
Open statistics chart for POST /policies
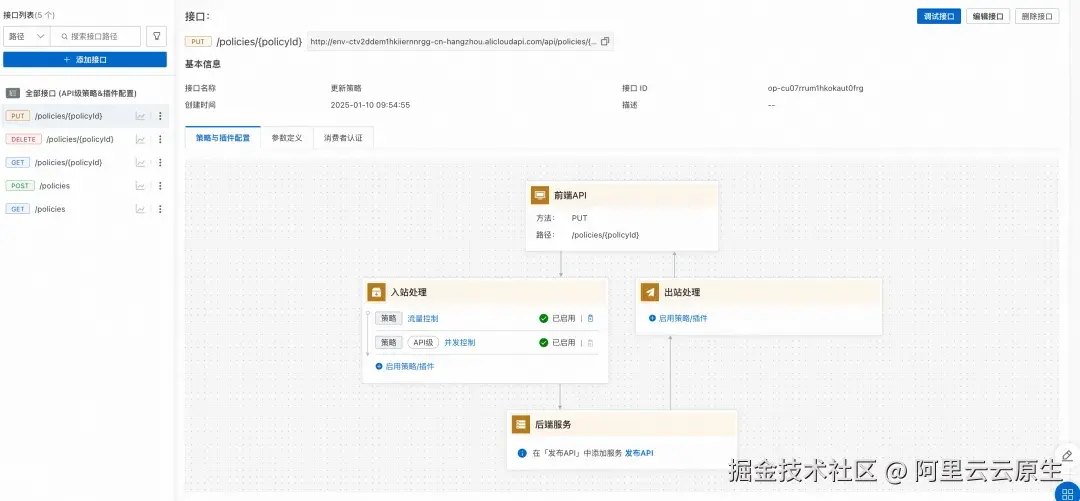(x=141, y=185)
